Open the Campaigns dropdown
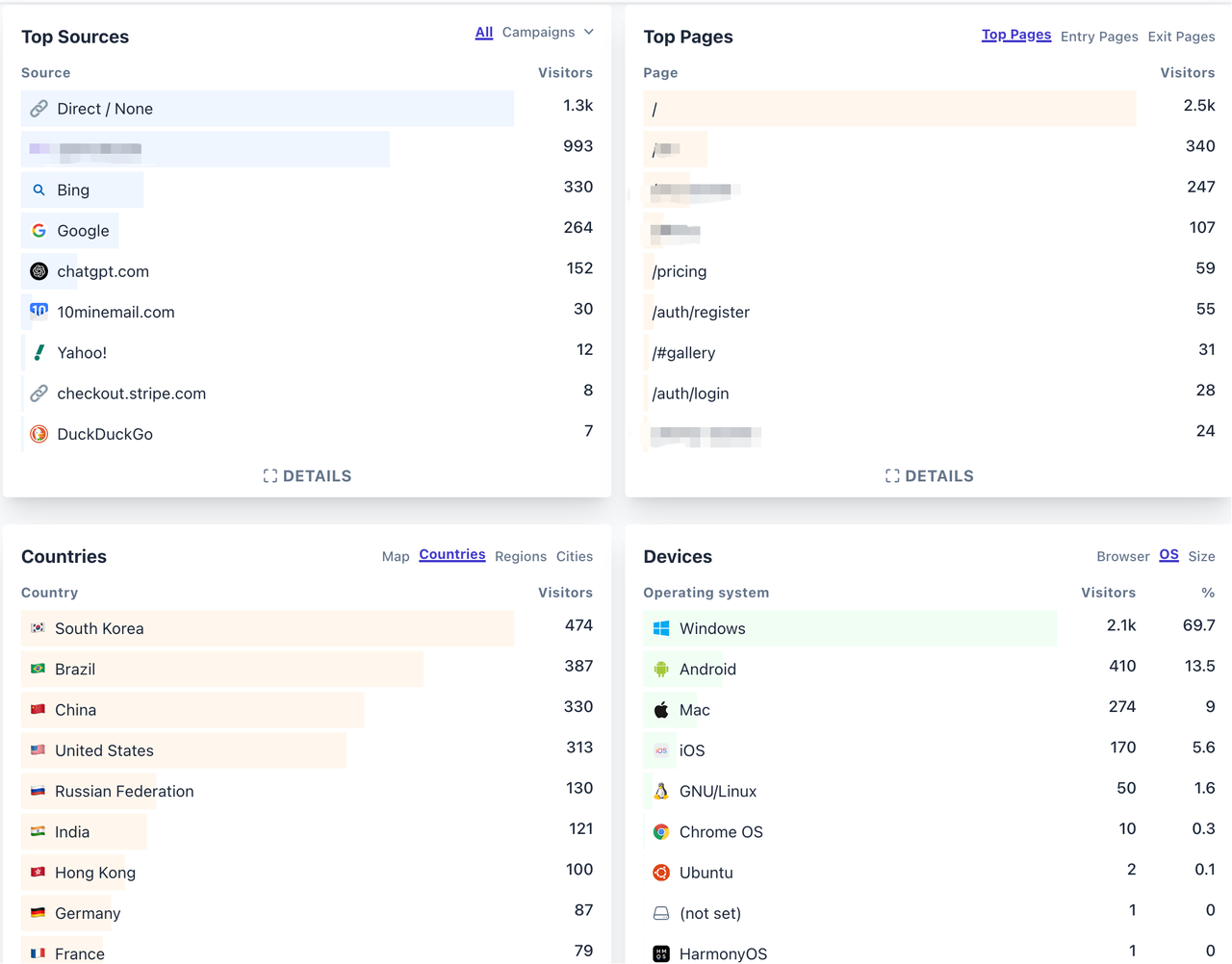Image resolution: width=1232 pixels, height=964 pixels. (x=548, y=32)
